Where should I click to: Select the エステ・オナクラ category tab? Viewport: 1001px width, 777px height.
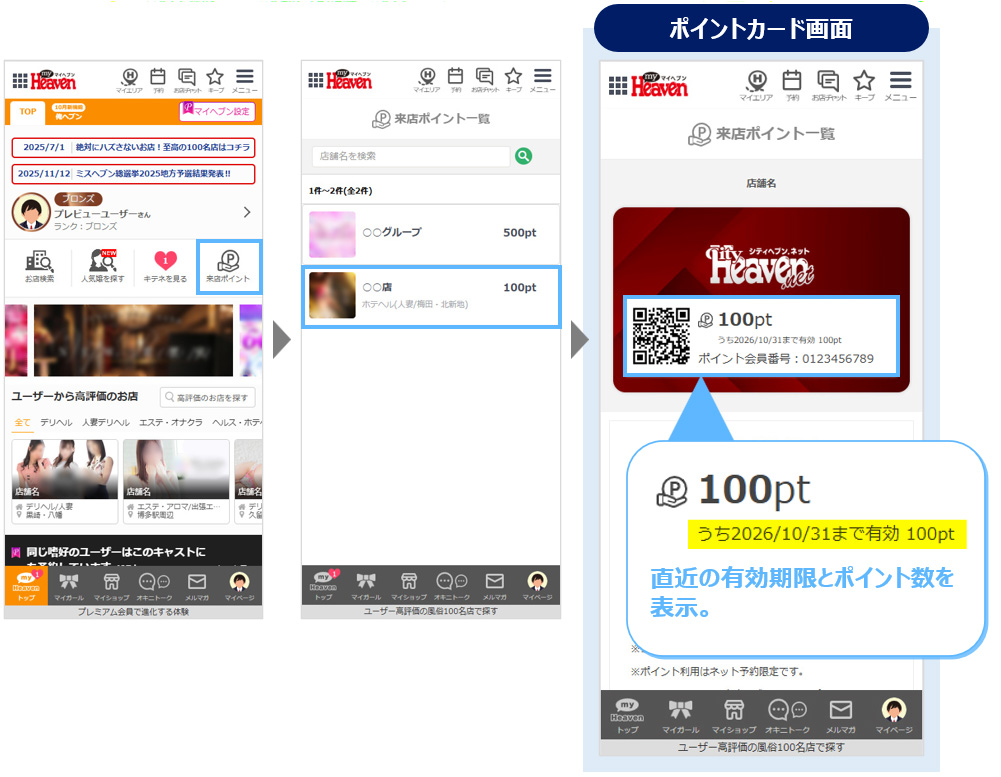pos(171,422)
